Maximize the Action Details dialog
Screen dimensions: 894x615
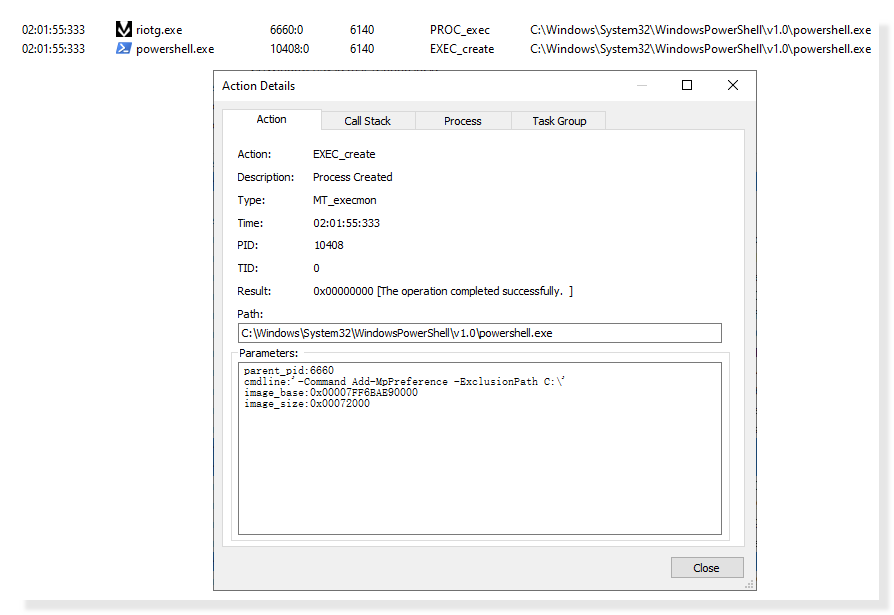point(687,85)
